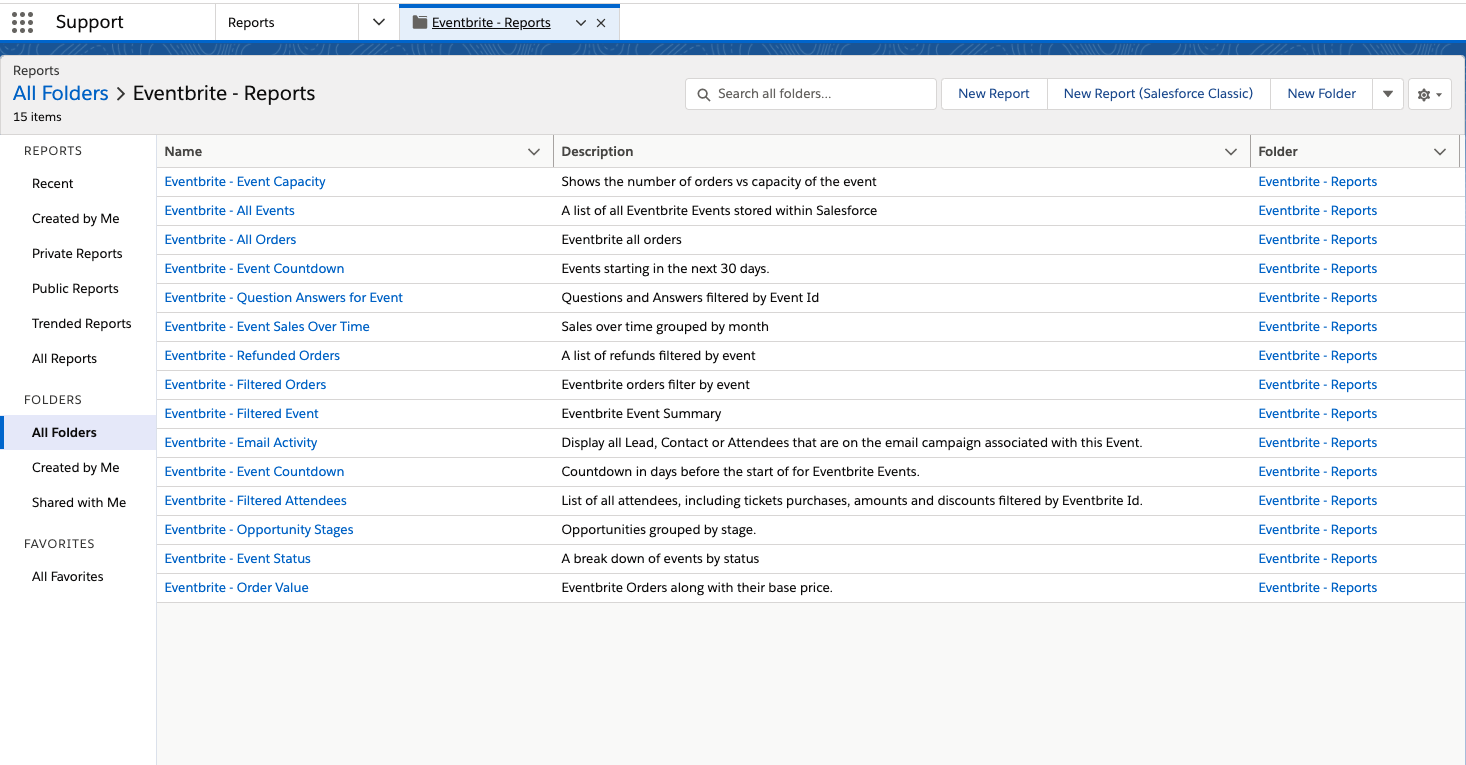Open Trended Reports in sidebar
Image resolution: width=1466 pixels, height=765 pixels.
point(82,324)
